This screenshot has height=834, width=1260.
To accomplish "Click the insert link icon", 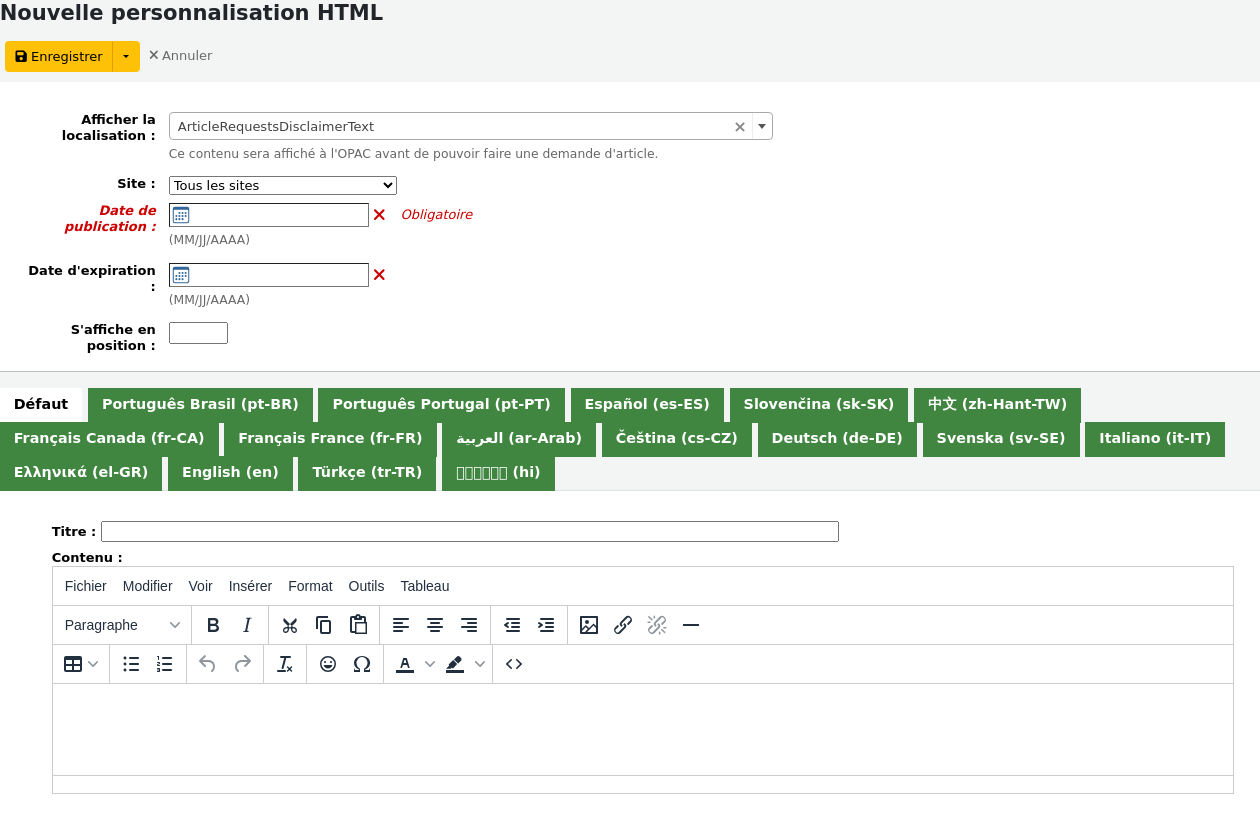I will pos(623,625).
